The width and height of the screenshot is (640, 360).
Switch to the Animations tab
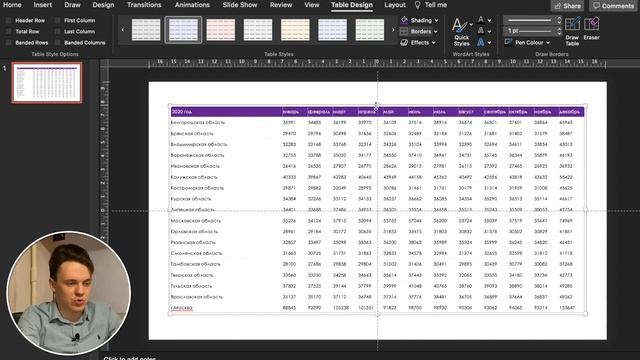pyautogui.click(x=192, y=5)
